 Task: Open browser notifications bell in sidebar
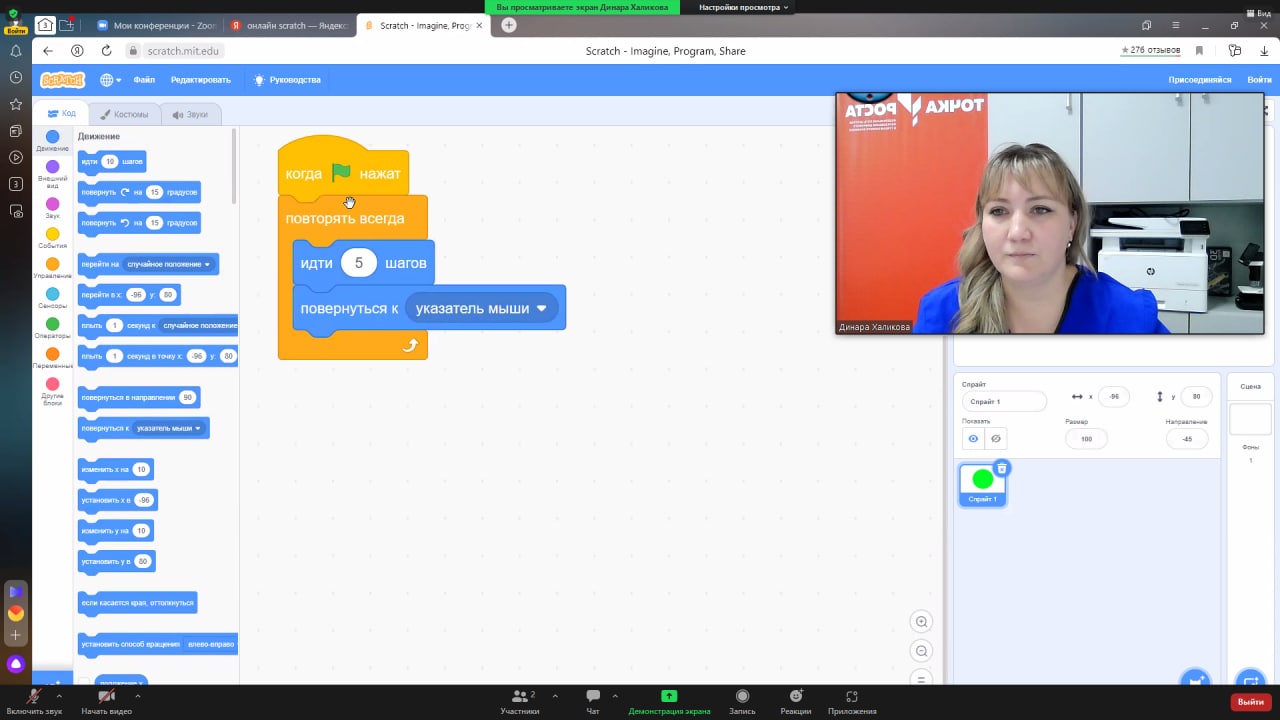(16, 51)
